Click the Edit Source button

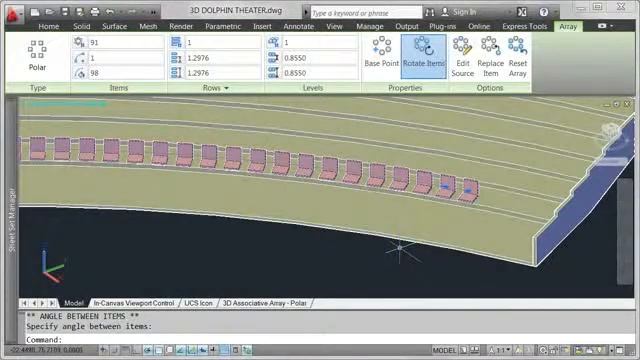[462, 57]
